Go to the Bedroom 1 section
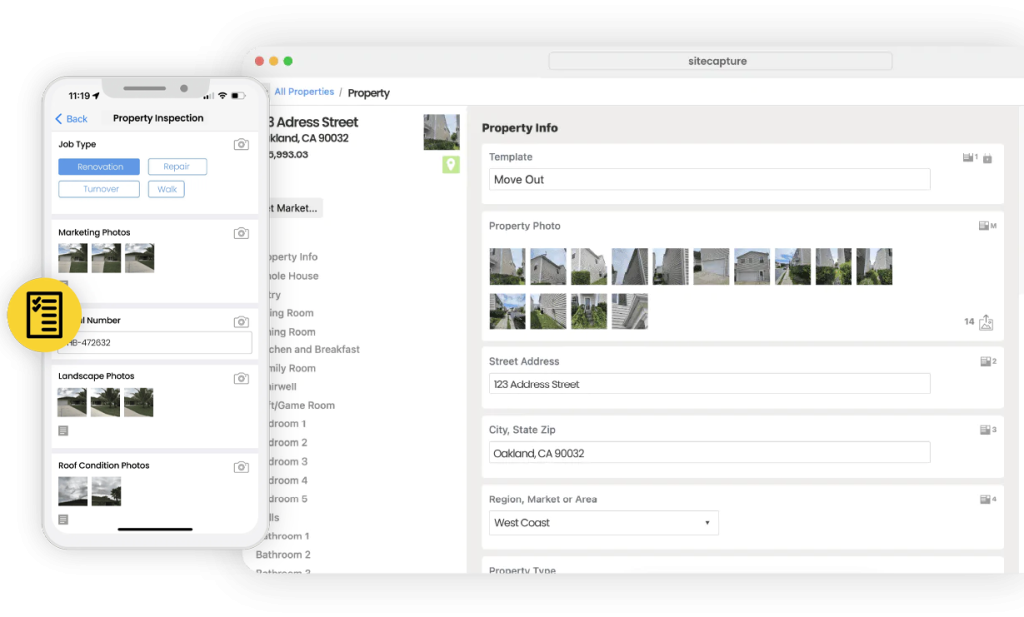The width and height of the screenshot is (1024, 617). [x=287, y=424]
